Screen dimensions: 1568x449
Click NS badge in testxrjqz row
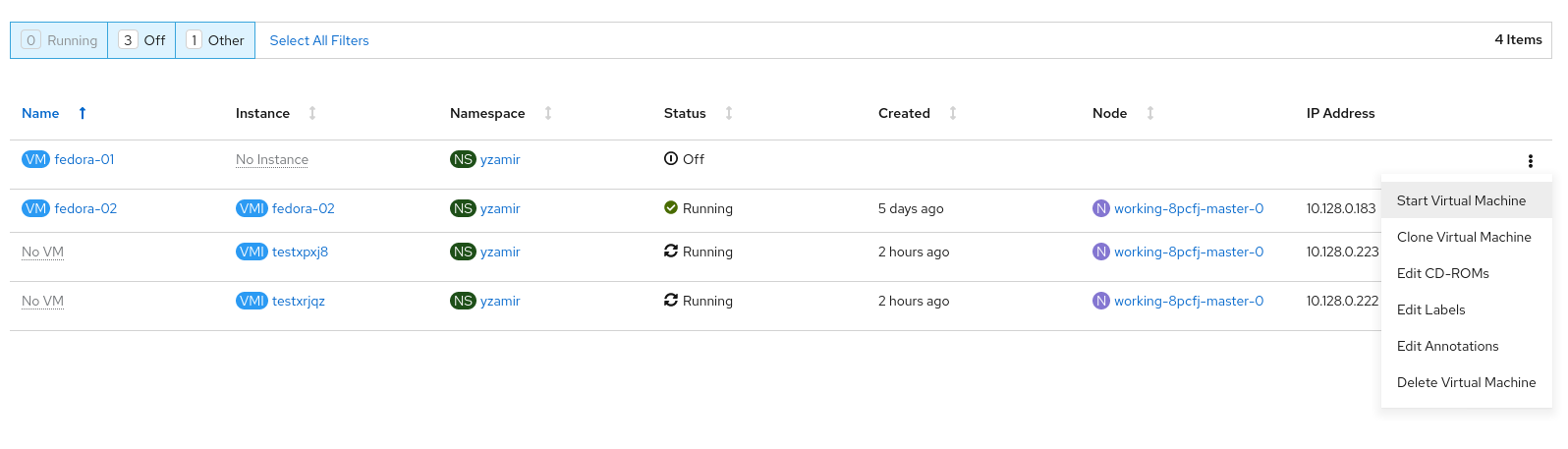coord(463,301)
